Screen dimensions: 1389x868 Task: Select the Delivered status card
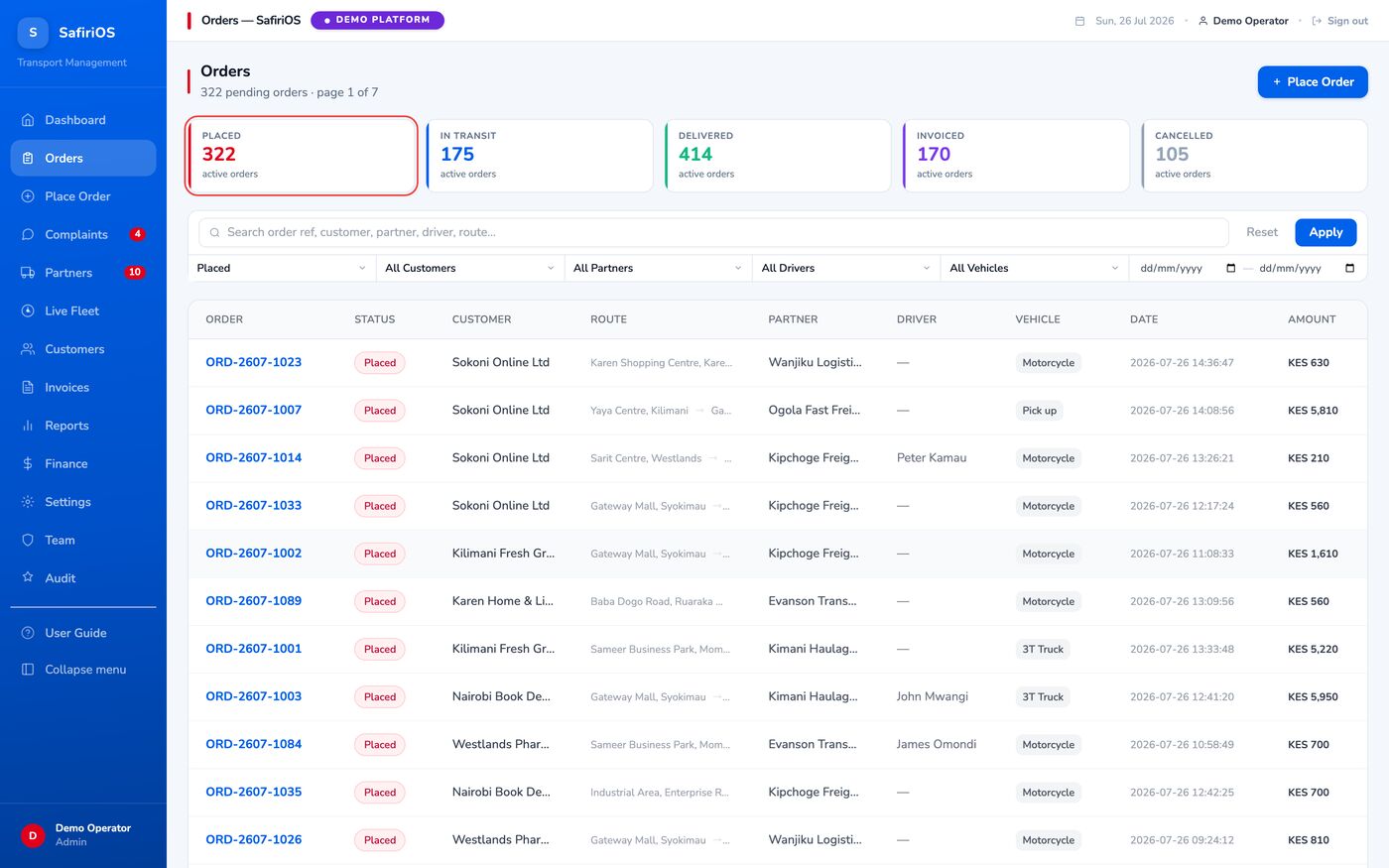[778, 156]
